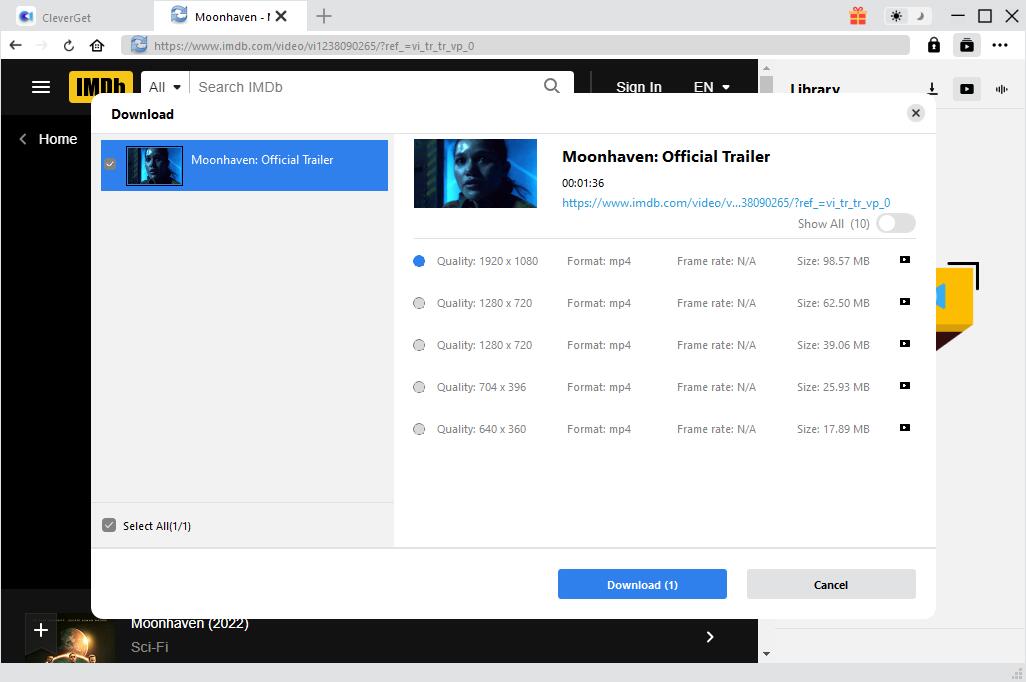Click the trailer thumbnail in the list
This screenshot has width=1026, height=682.
point(154,166)
